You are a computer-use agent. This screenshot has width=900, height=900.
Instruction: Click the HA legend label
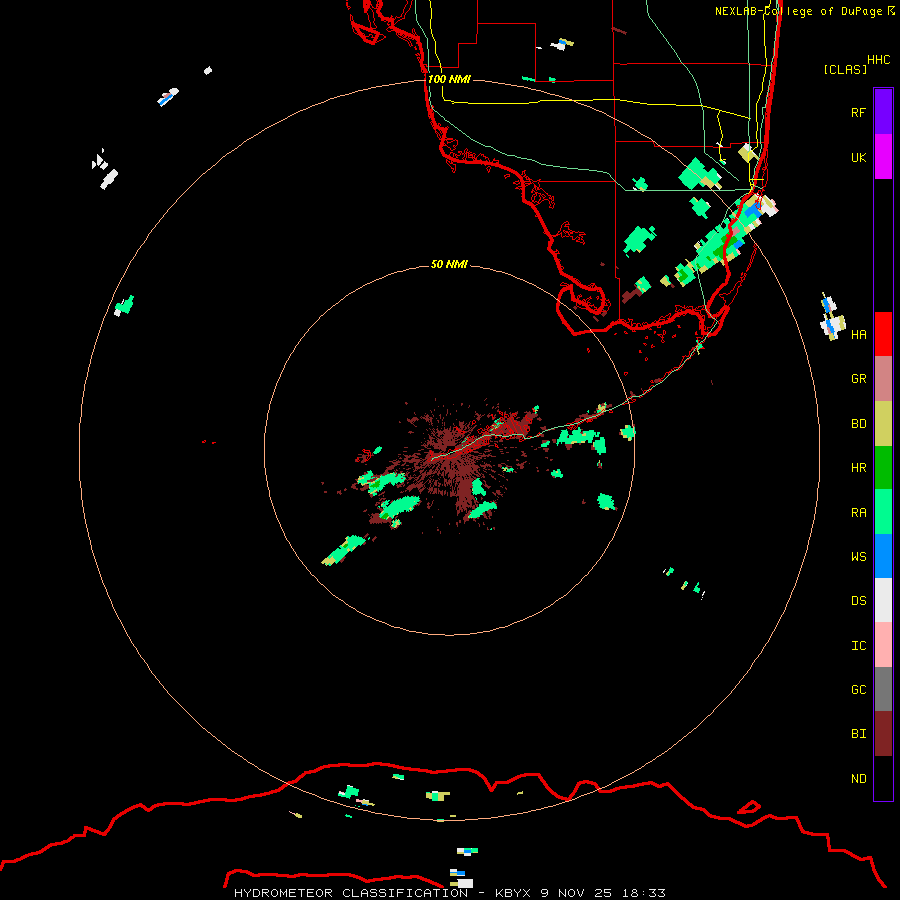click(x=858, y=334)
